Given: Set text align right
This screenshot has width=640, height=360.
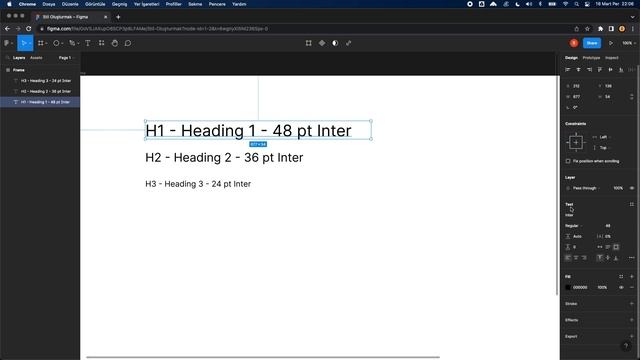Looking at the screenshot, I should point(584,258).
